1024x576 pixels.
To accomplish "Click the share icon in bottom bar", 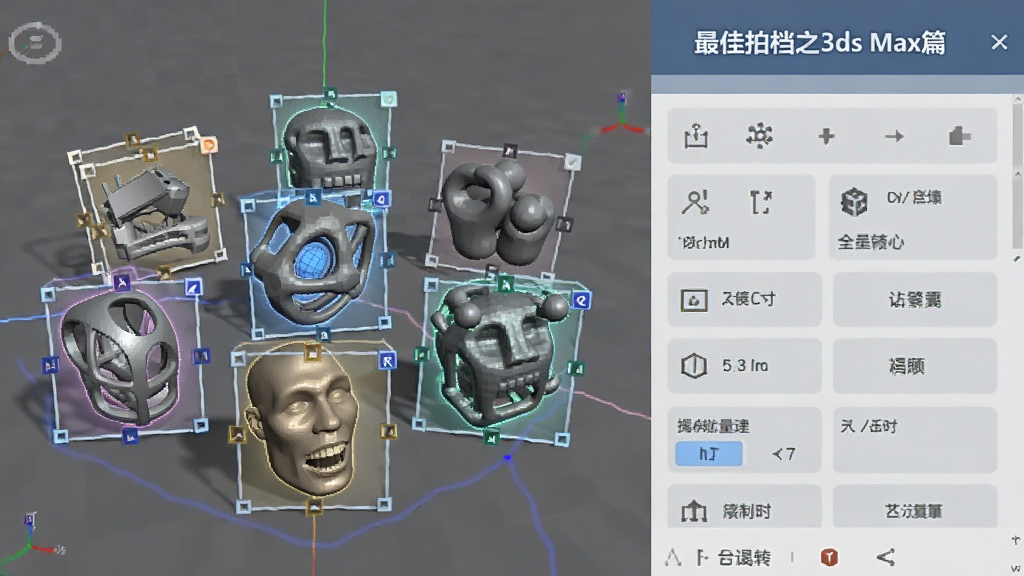I will pyautogui.click(x=886, y=557).
